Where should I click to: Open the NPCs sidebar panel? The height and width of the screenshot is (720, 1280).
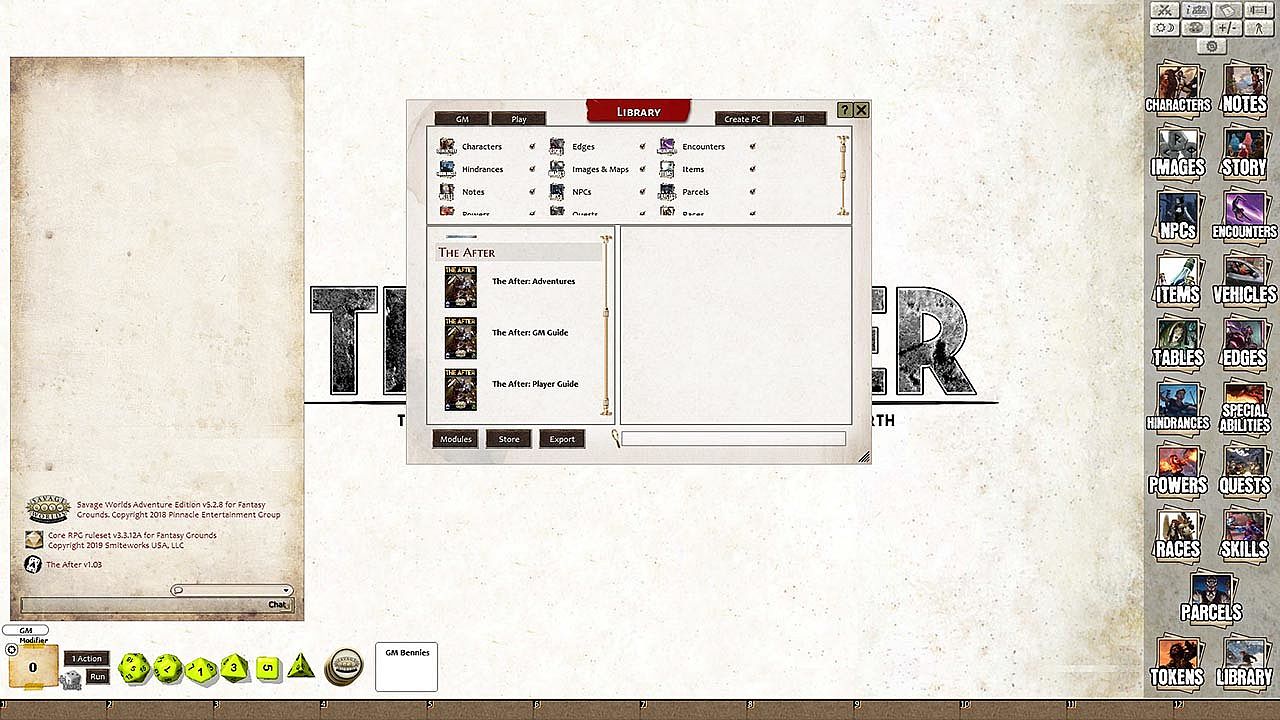[x=1177, y=215]
